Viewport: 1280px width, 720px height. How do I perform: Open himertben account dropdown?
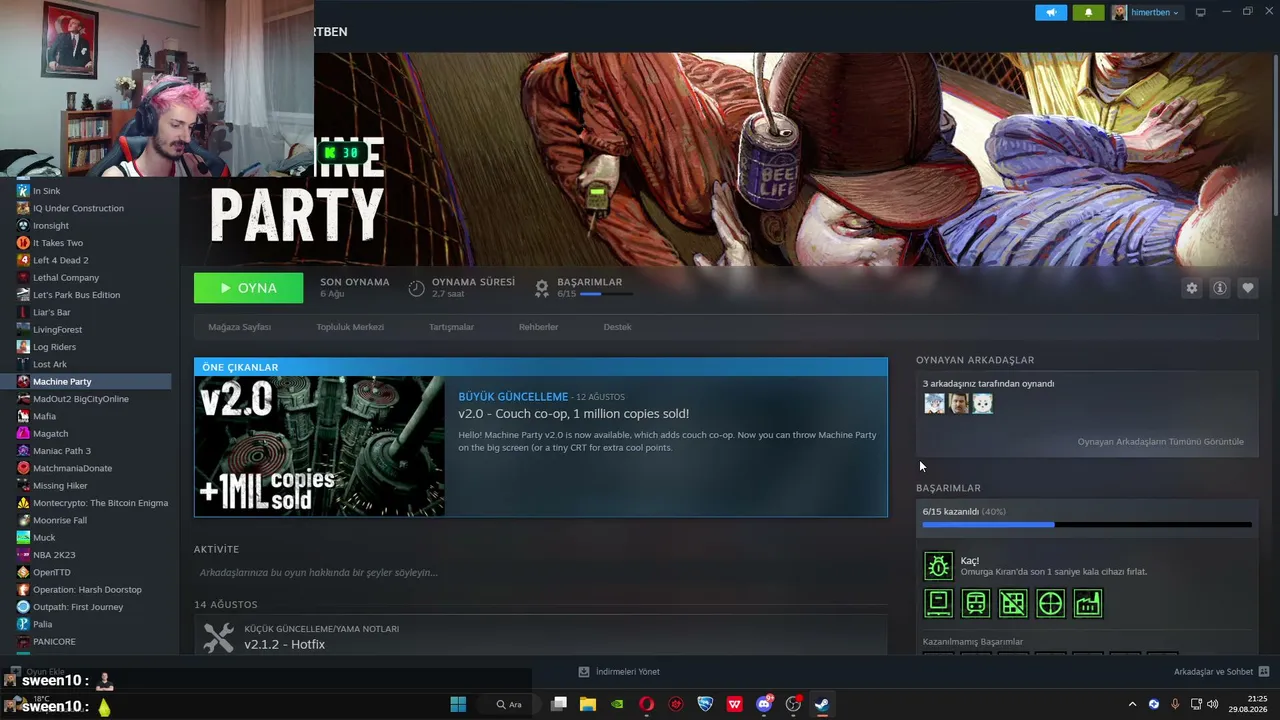tap(1146, 12)
